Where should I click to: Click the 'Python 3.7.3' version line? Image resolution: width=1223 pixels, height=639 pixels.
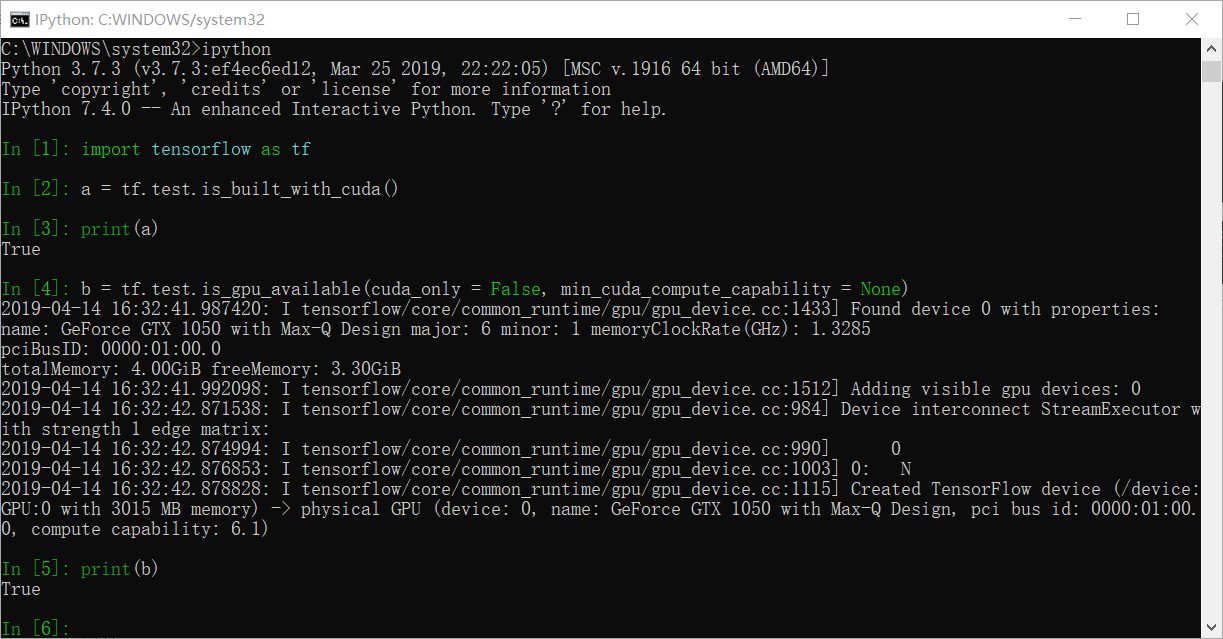(x=415, y=69)
